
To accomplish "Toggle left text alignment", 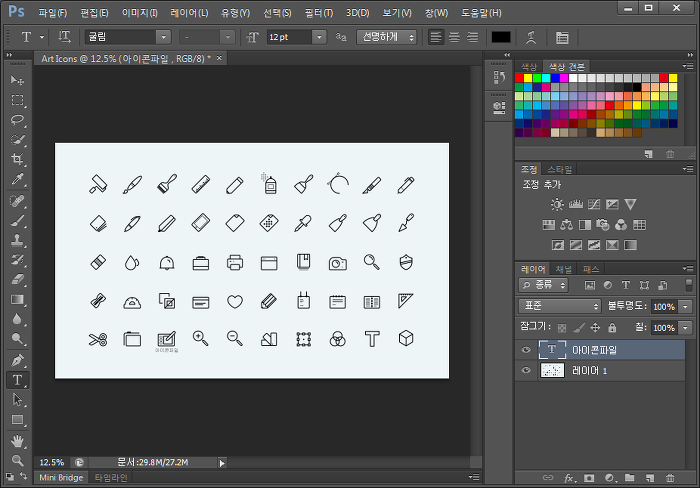I will (x=436, y=37).
